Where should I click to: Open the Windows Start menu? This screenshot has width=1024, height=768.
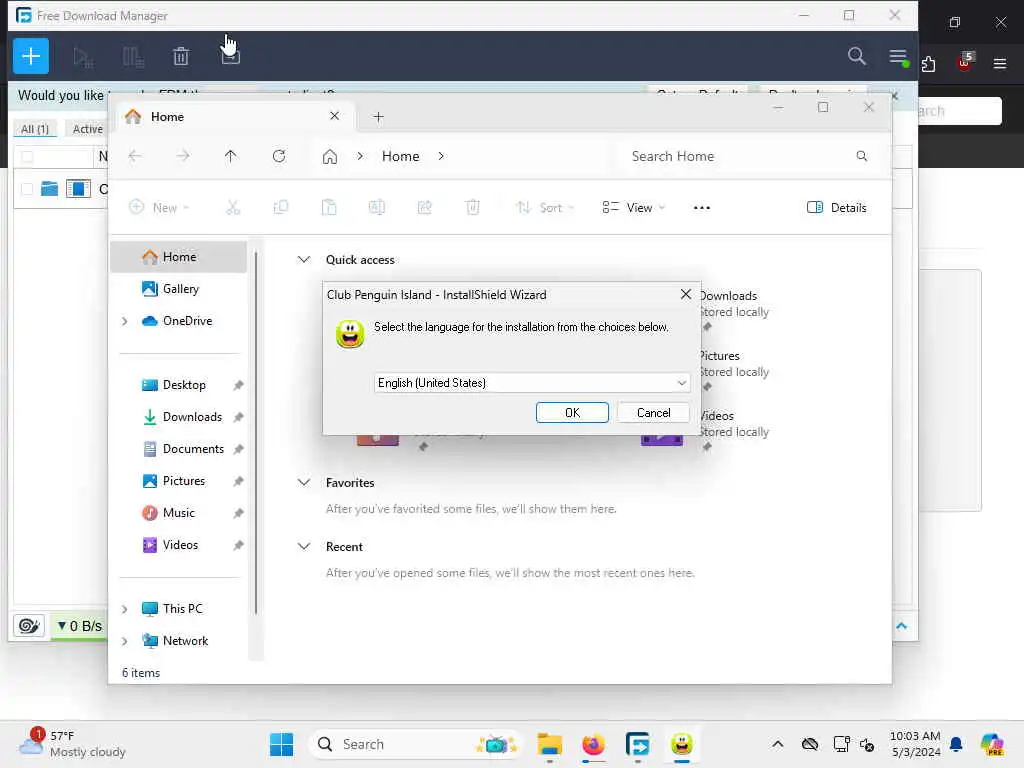tap(281, 744)
